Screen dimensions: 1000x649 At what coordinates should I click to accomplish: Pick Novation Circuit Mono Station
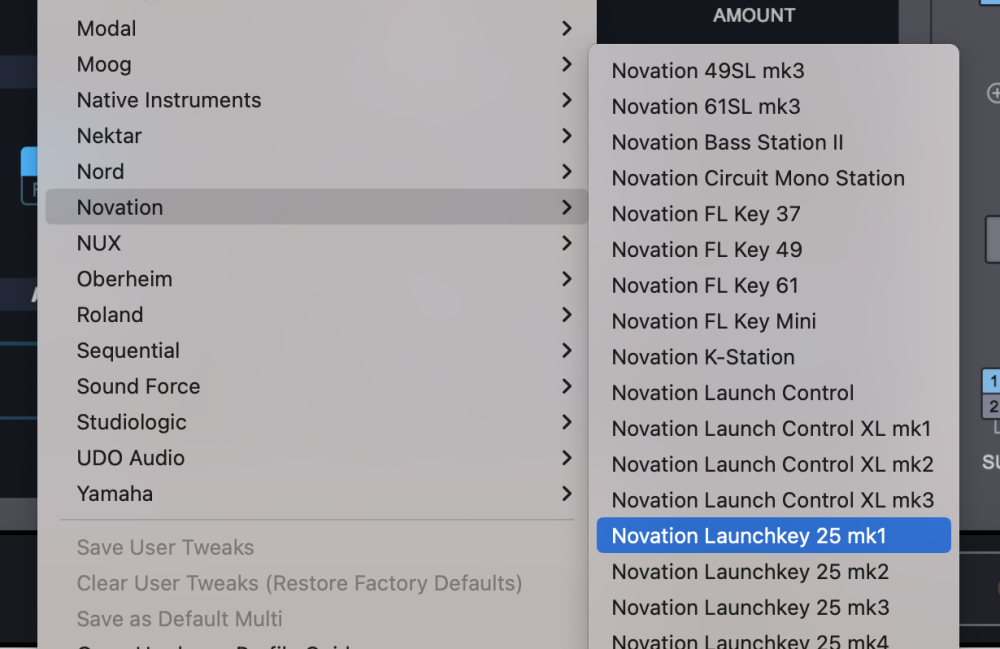[x=758, y=179]
